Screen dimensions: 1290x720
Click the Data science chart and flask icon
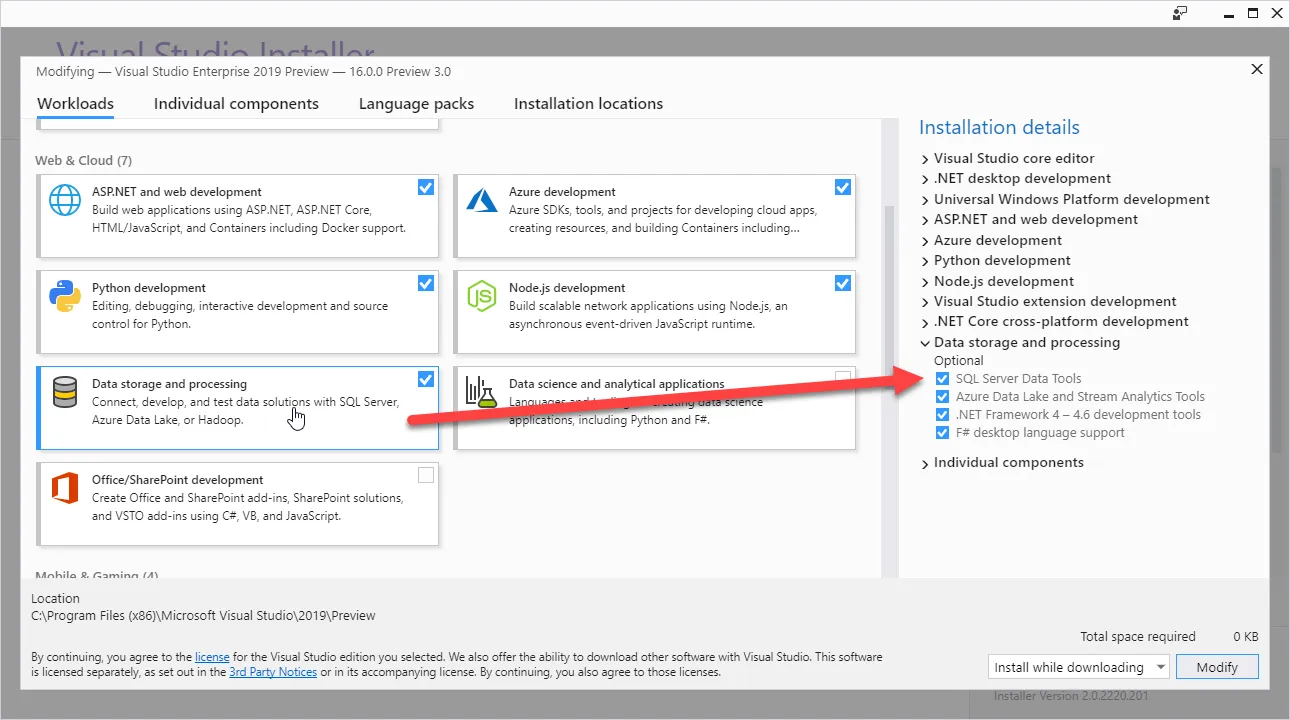click(482, 392)
